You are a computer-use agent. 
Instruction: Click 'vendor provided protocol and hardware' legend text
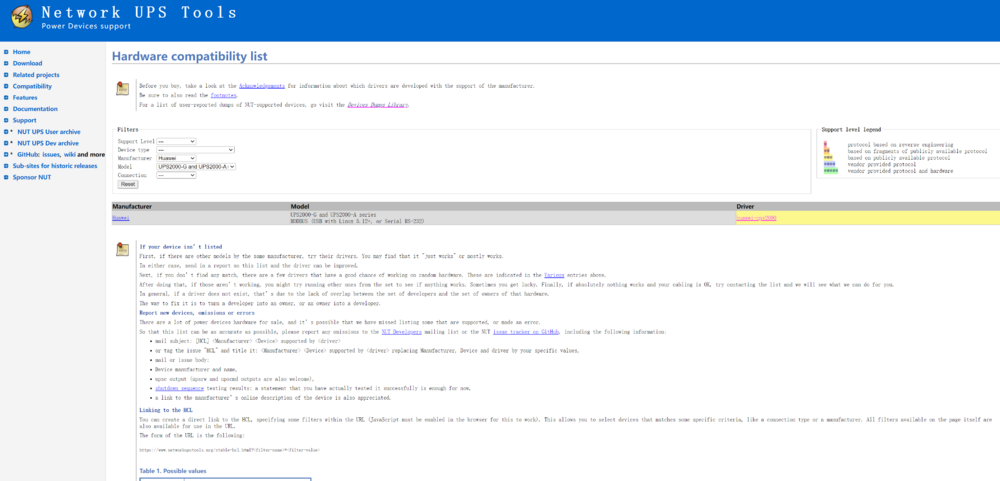[900, 171]
